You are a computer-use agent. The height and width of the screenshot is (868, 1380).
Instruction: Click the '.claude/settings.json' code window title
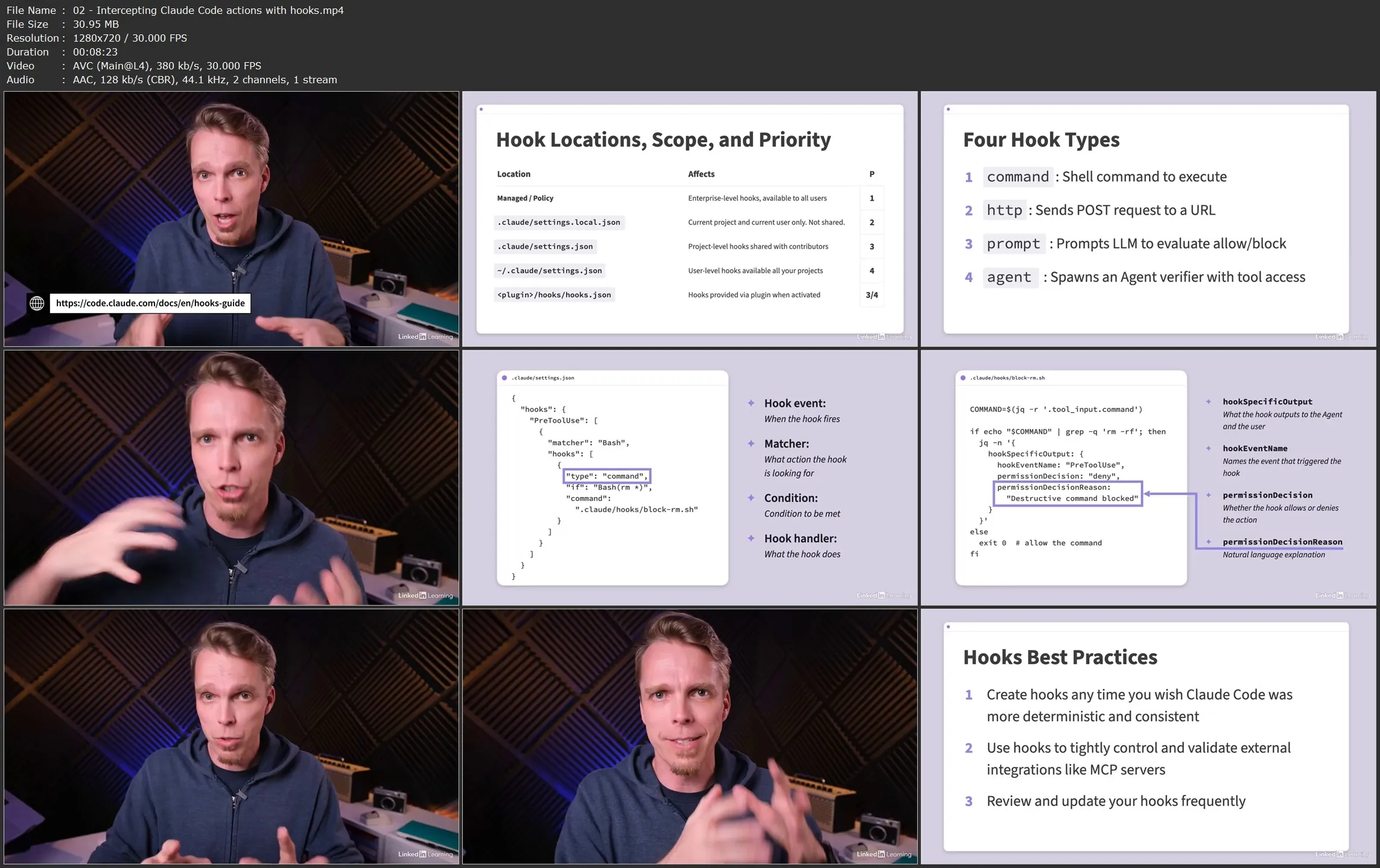[x=543, y=378]
